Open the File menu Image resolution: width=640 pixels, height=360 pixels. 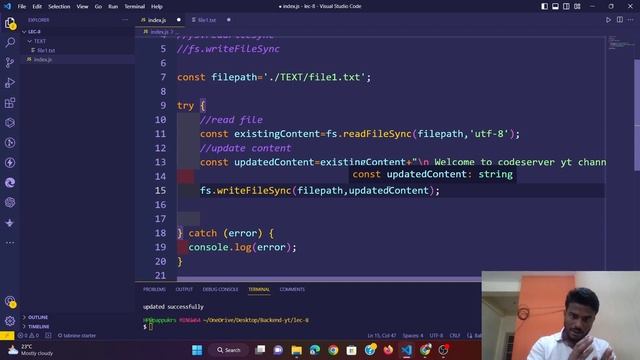[22, 7]
